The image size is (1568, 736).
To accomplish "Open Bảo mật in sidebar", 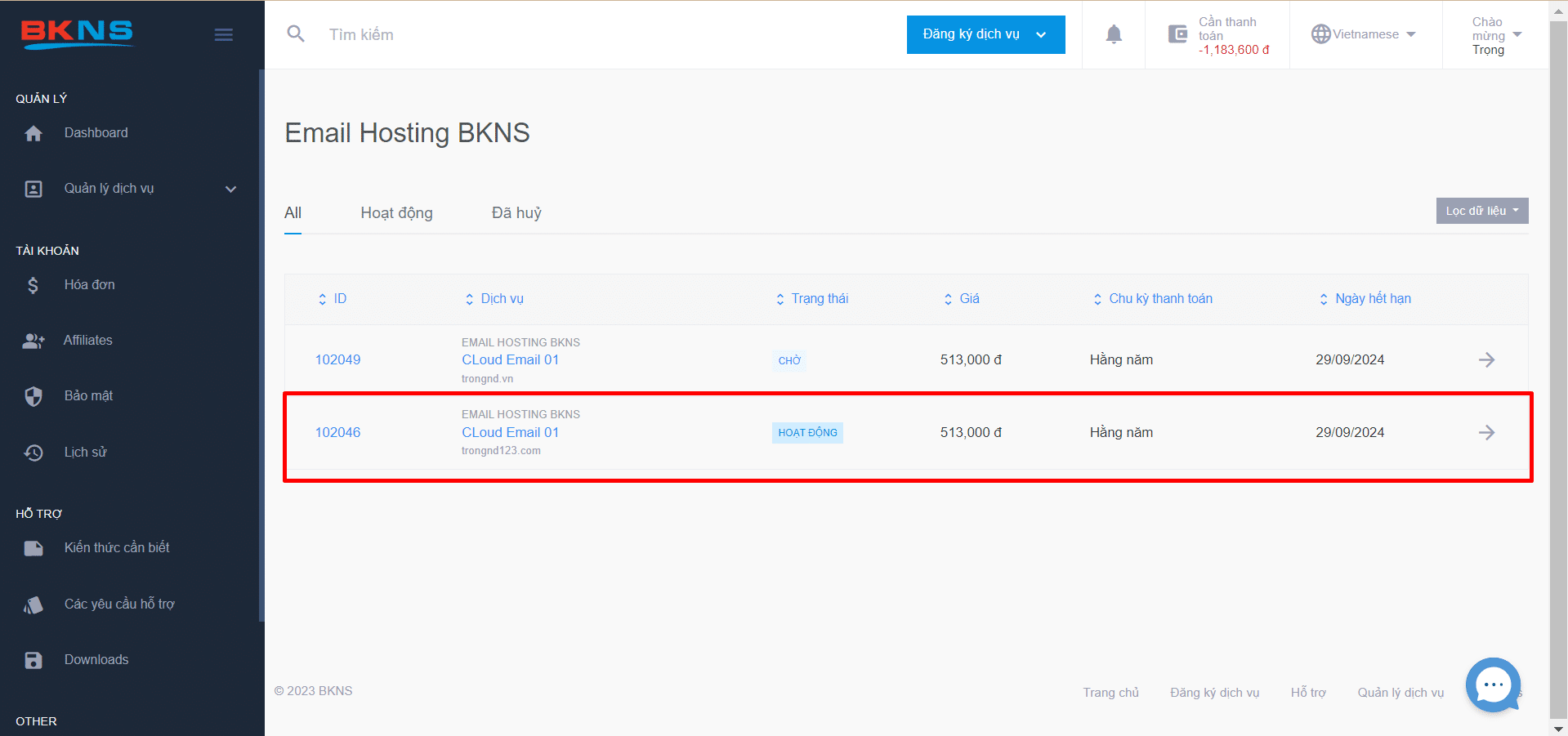I will tap(89, 396).
